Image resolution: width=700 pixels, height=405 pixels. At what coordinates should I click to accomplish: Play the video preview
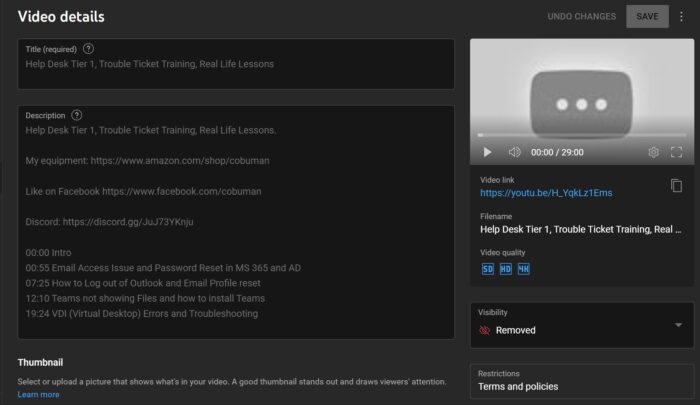pyautogui.click(x=488, y=152)
